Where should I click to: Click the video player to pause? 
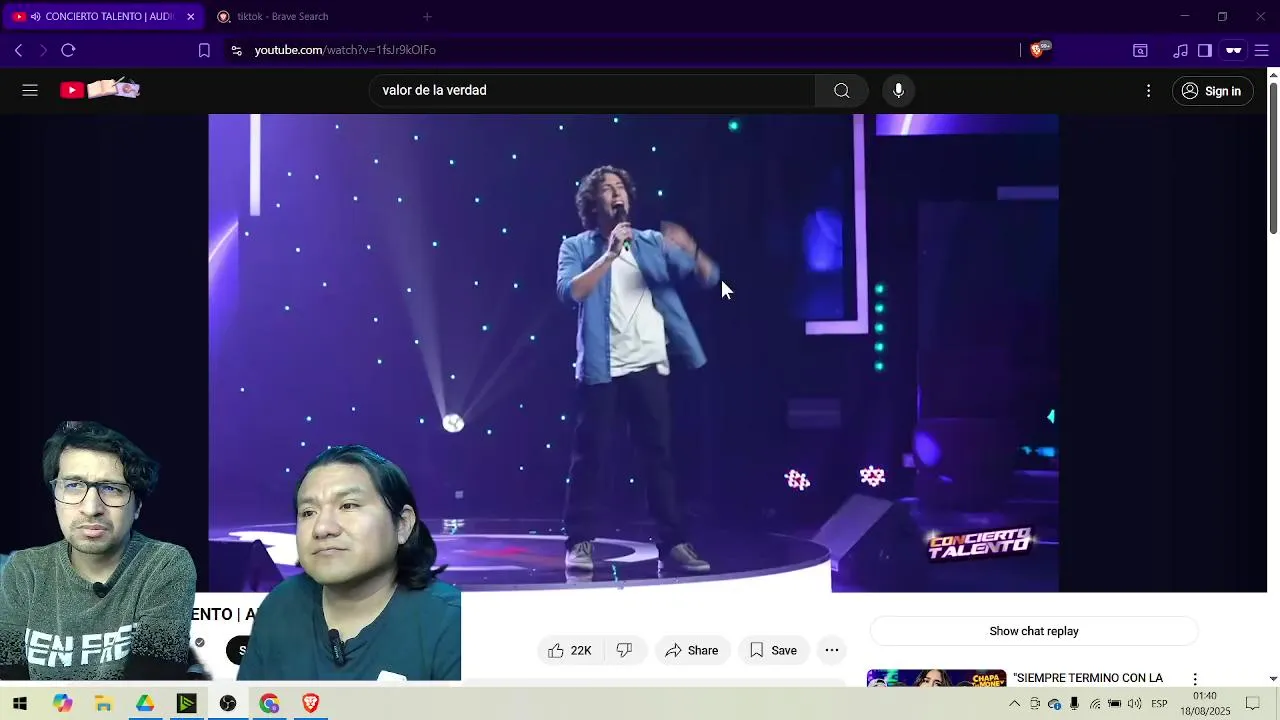tap(633, 352)
